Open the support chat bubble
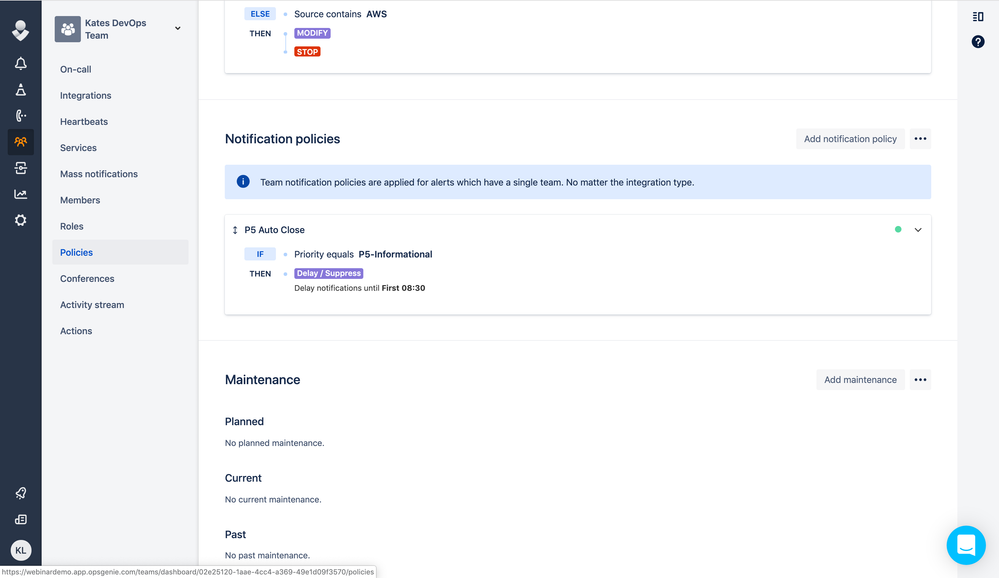999x578 pixels. click(965, 545)
